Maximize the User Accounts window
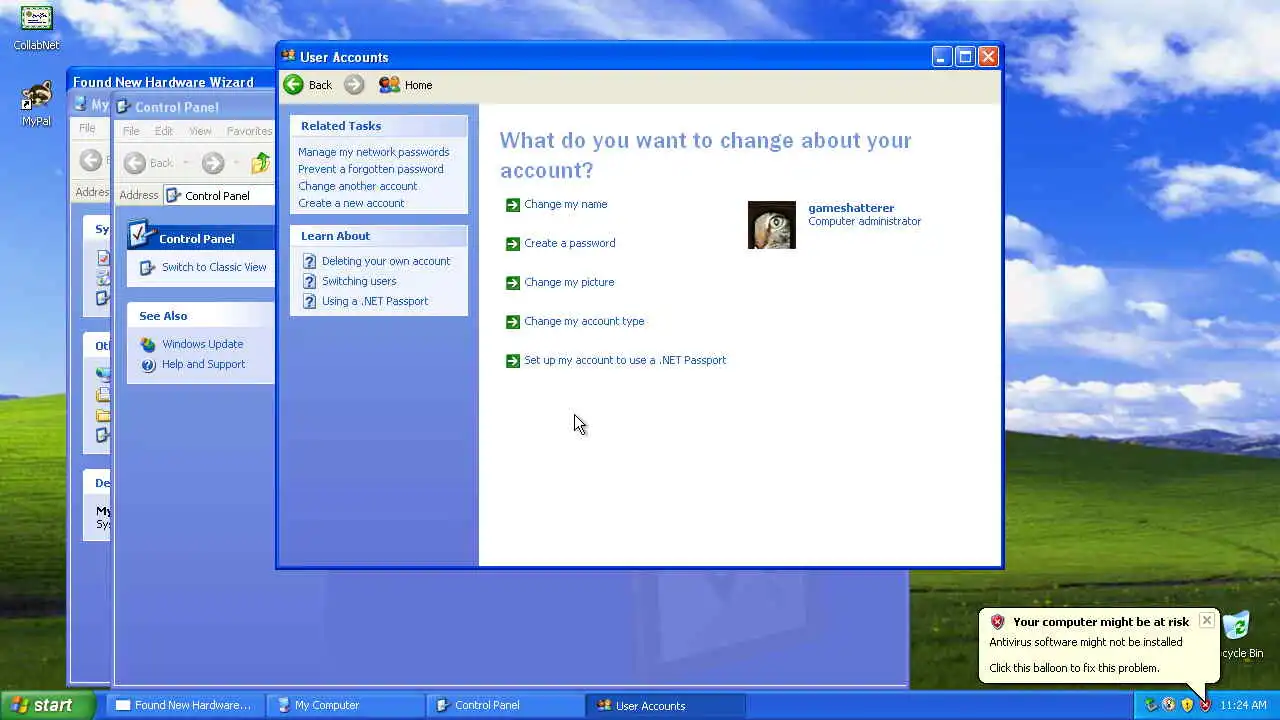1280x720 pixels. [965, 57]
